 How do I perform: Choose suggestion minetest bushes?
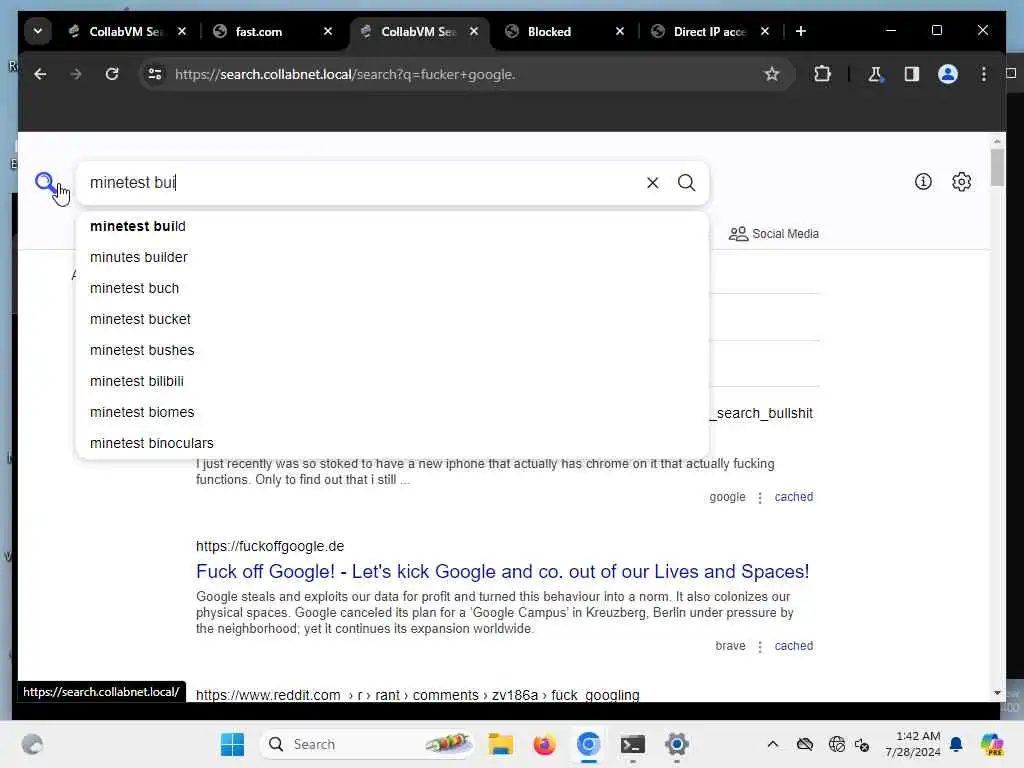[392, 350]
